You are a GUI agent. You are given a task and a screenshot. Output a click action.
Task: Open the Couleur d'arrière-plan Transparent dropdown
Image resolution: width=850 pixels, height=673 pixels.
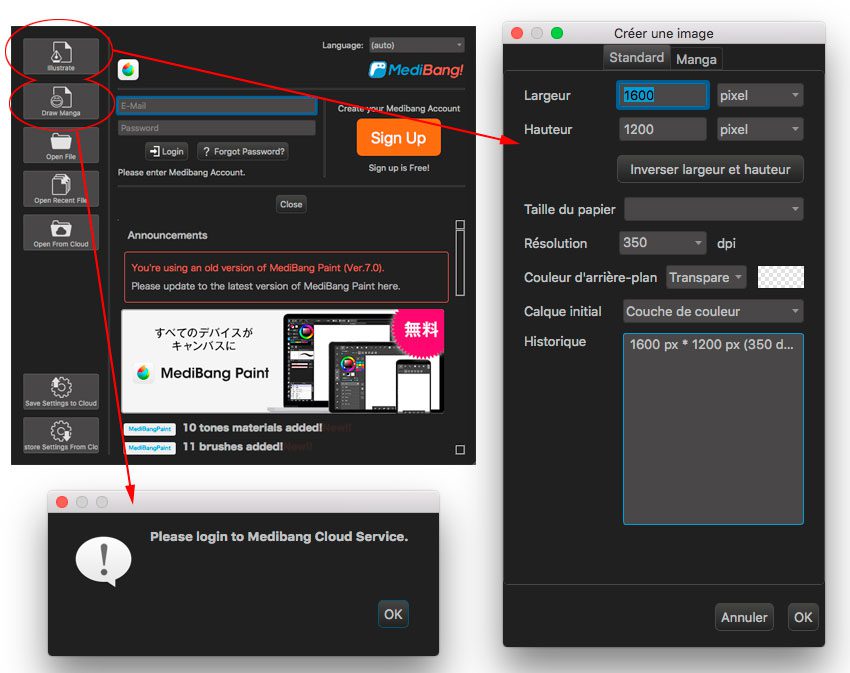click(706, 277)
